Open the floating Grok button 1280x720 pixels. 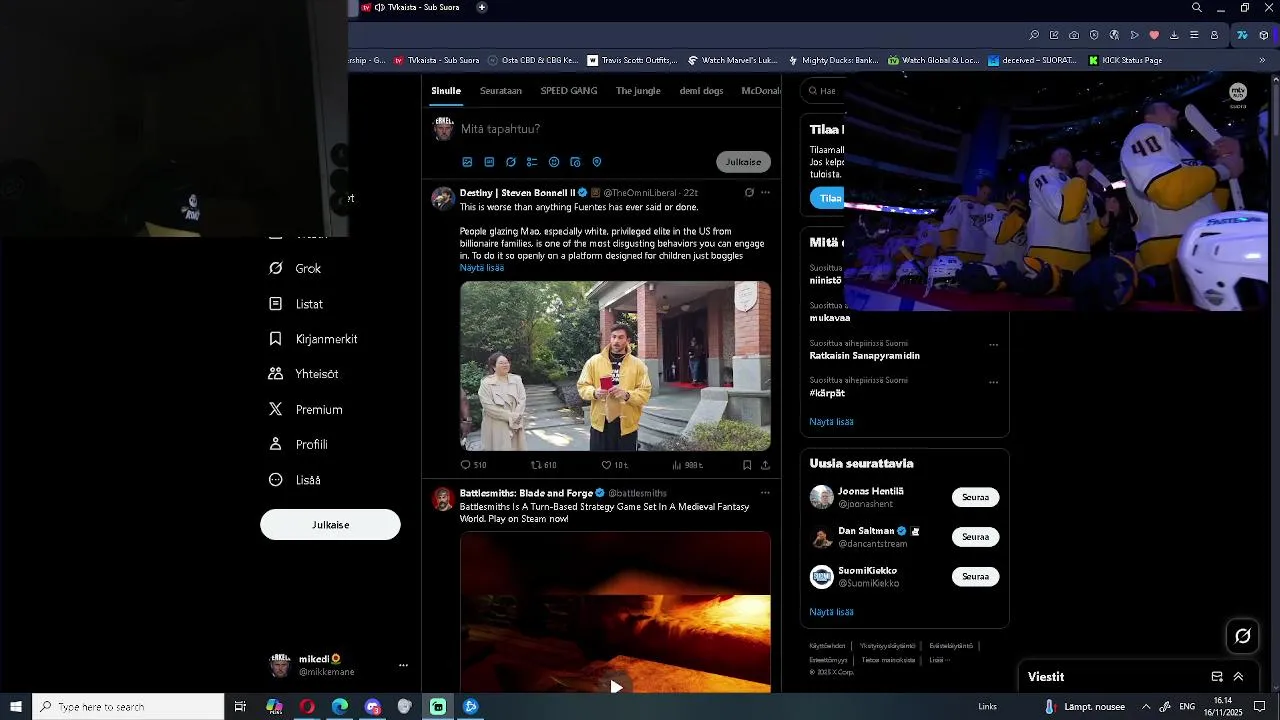[1243, 636]
